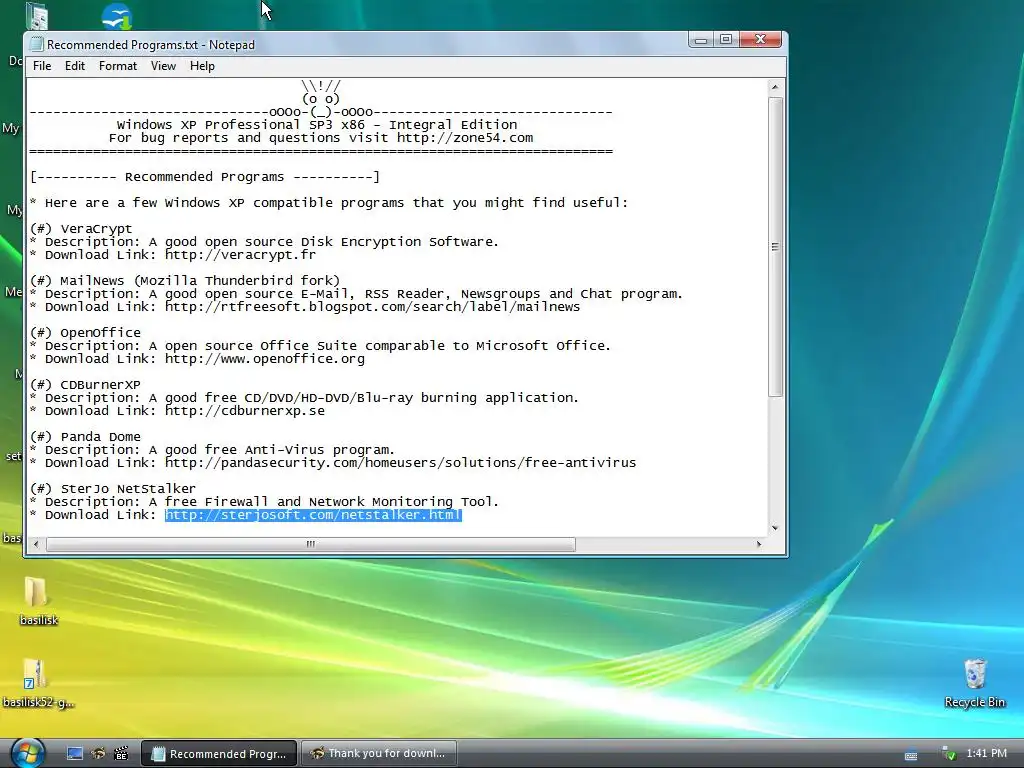
Task: Click the on-screen keyboard tray icon
Action: [911, 755]
